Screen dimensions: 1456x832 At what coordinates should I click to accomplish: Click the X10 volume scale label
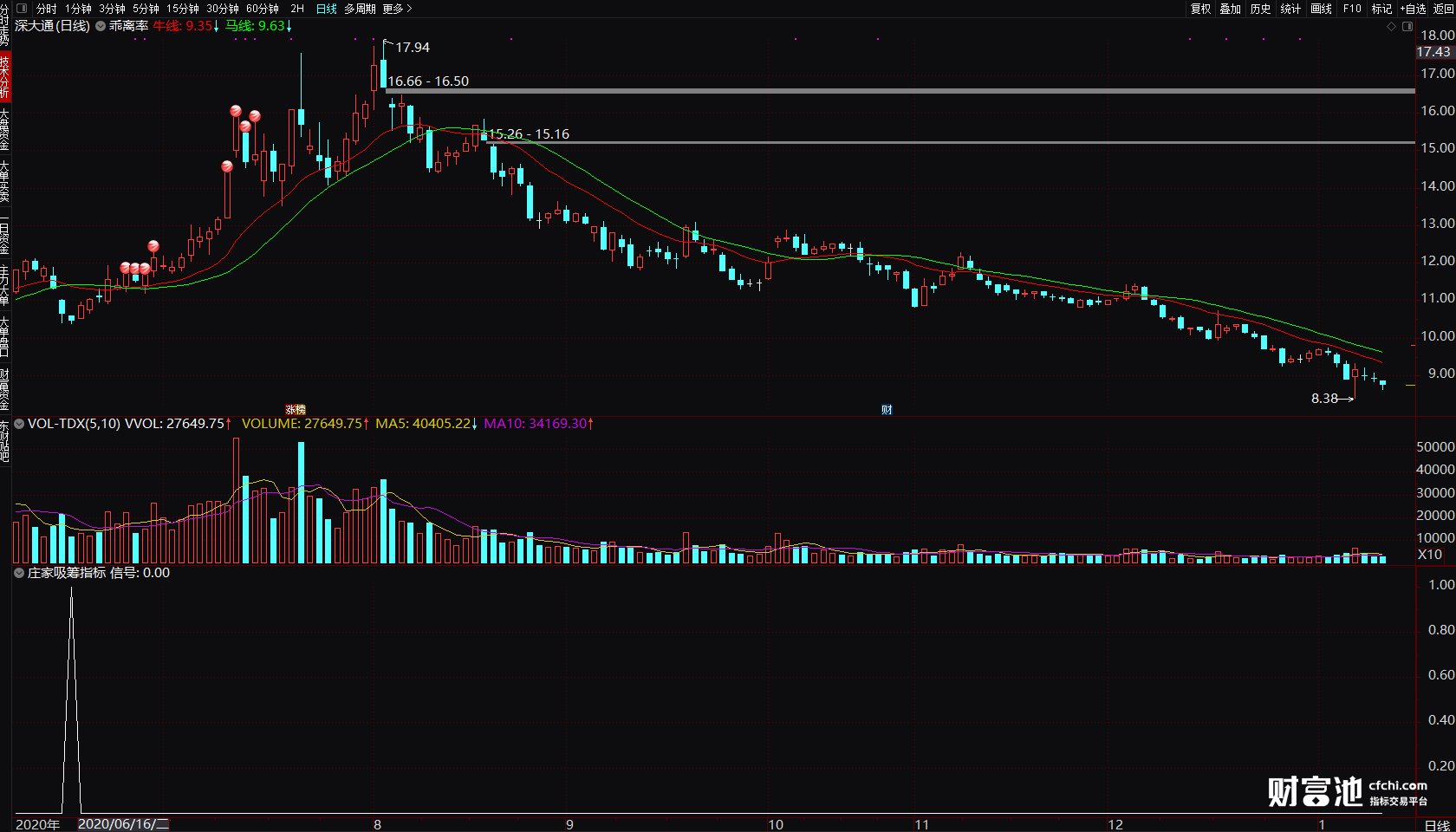1430,555
